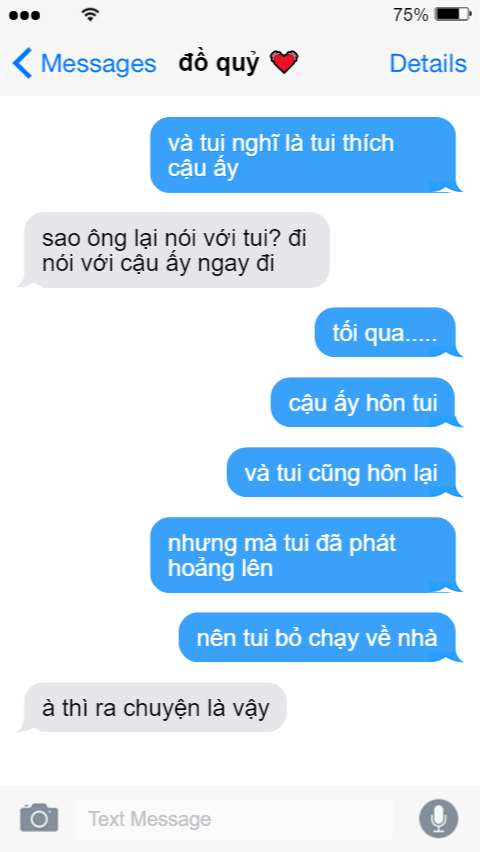480x852 pixels.
Task: Tap the 'tối qua.....' message bubble
Action: [x=387, y=333]
